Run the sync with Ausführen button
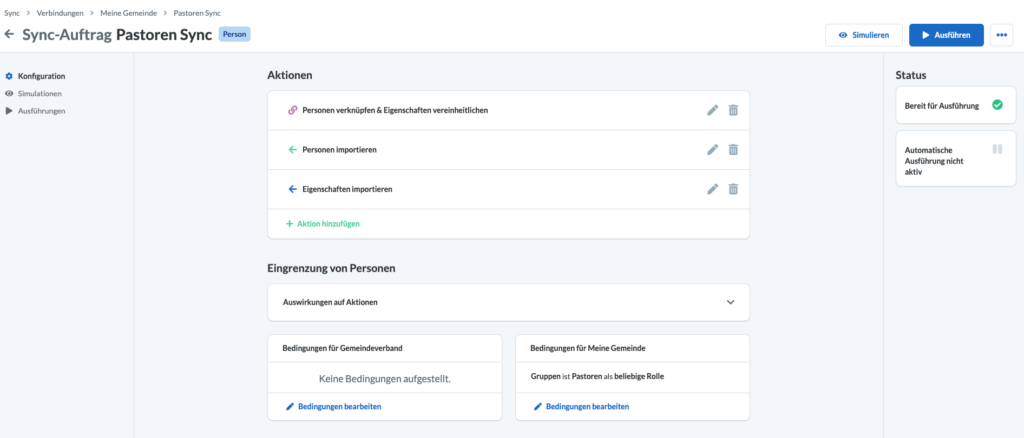 click(946, 35)
